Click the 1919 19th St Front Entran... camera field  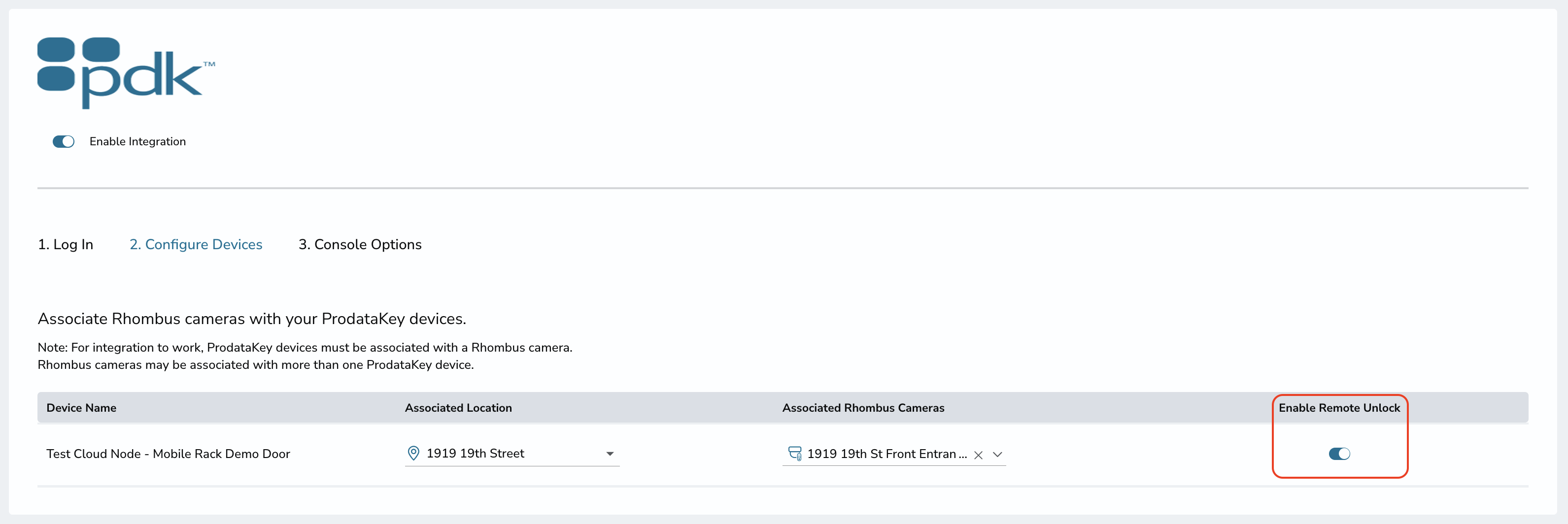coord(893,454)
